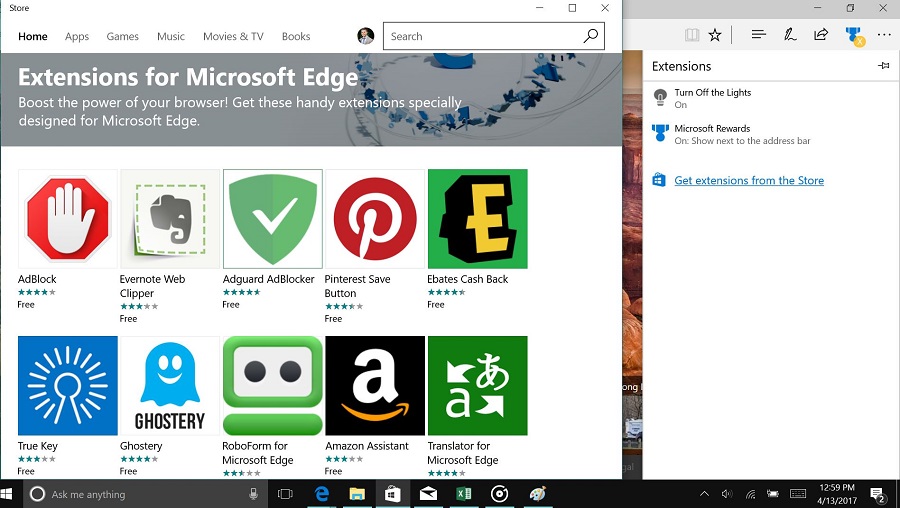Click the battery tray icon
Viewport: 900px width, 508px height.
[x=773, y=494]
